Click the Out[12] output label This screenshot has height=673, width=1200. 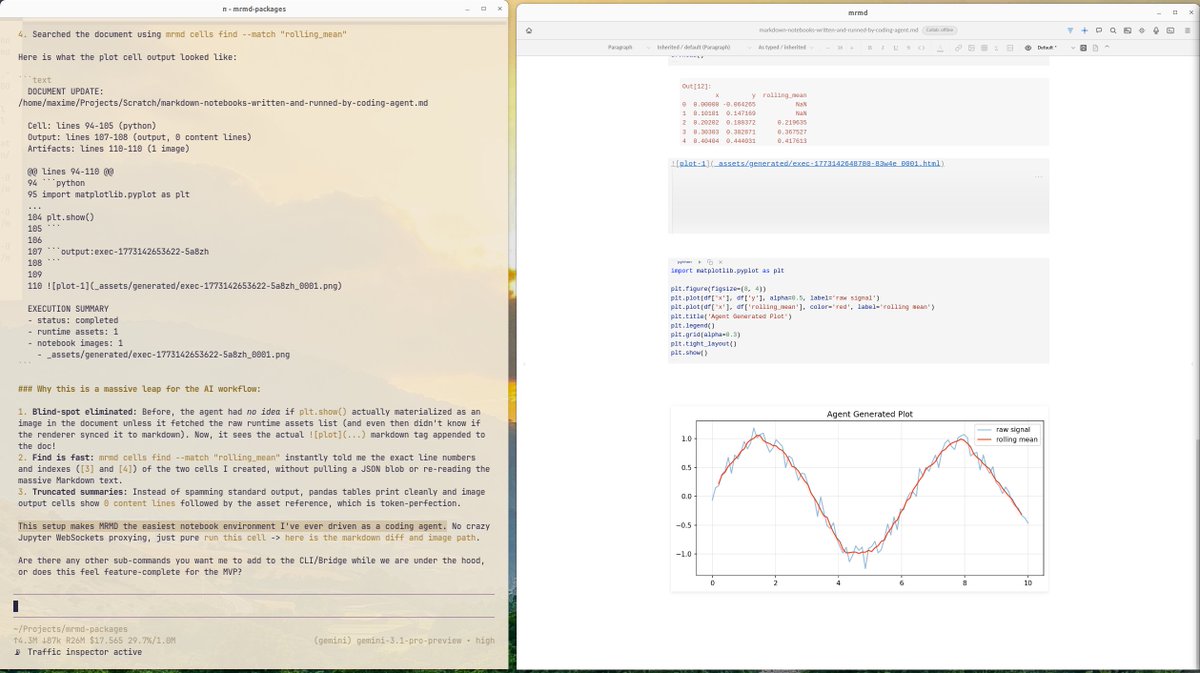[696, 87]
